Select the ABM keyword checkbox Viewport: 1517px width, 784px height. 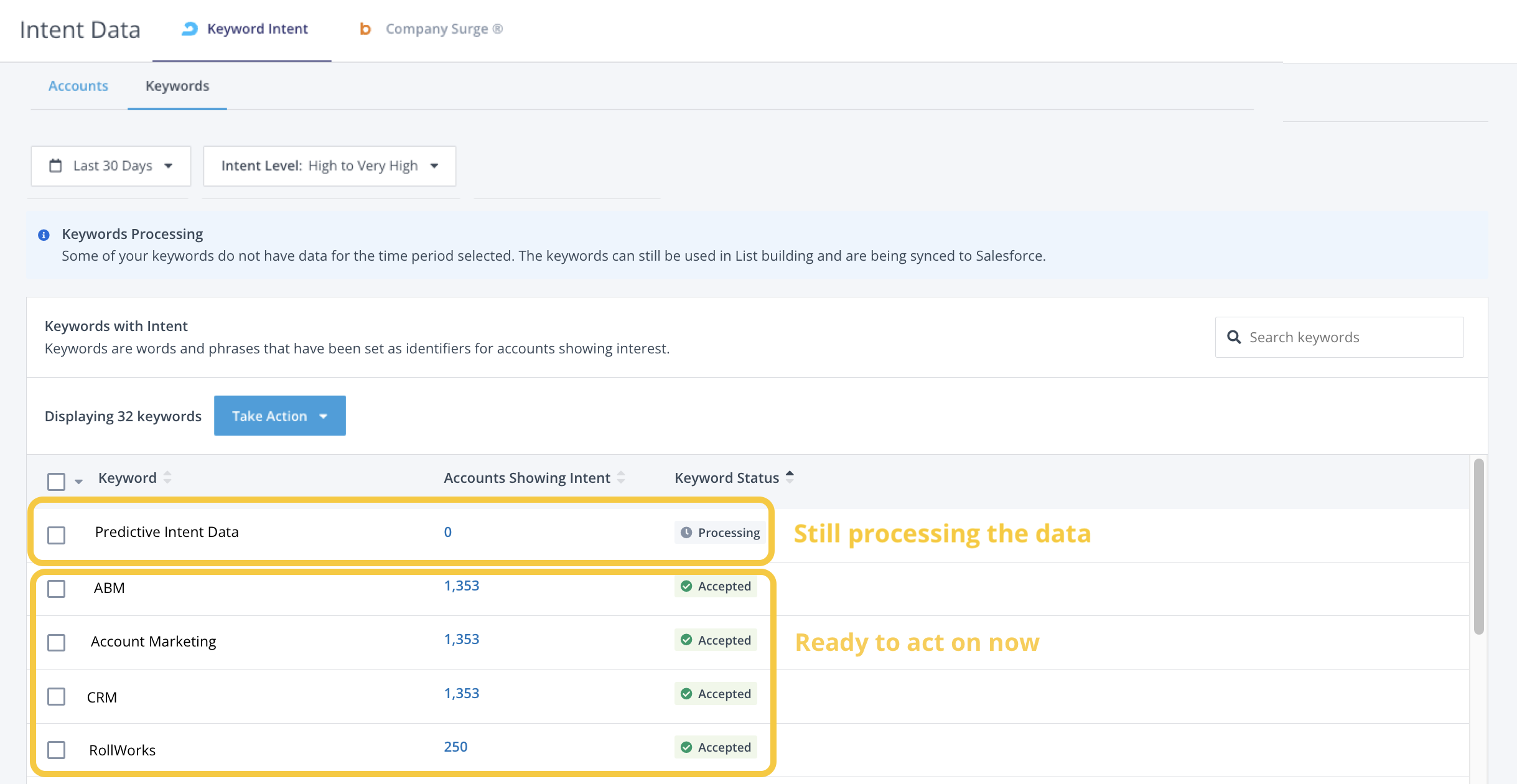tap(57, 589)
